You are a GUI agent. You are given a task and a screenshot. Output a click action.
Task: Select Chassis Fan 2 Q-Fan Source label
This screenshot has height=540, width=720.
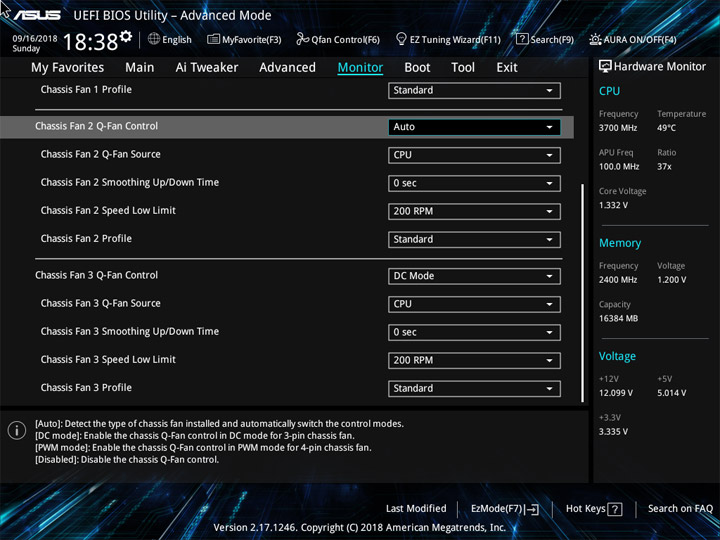[101, 154]
